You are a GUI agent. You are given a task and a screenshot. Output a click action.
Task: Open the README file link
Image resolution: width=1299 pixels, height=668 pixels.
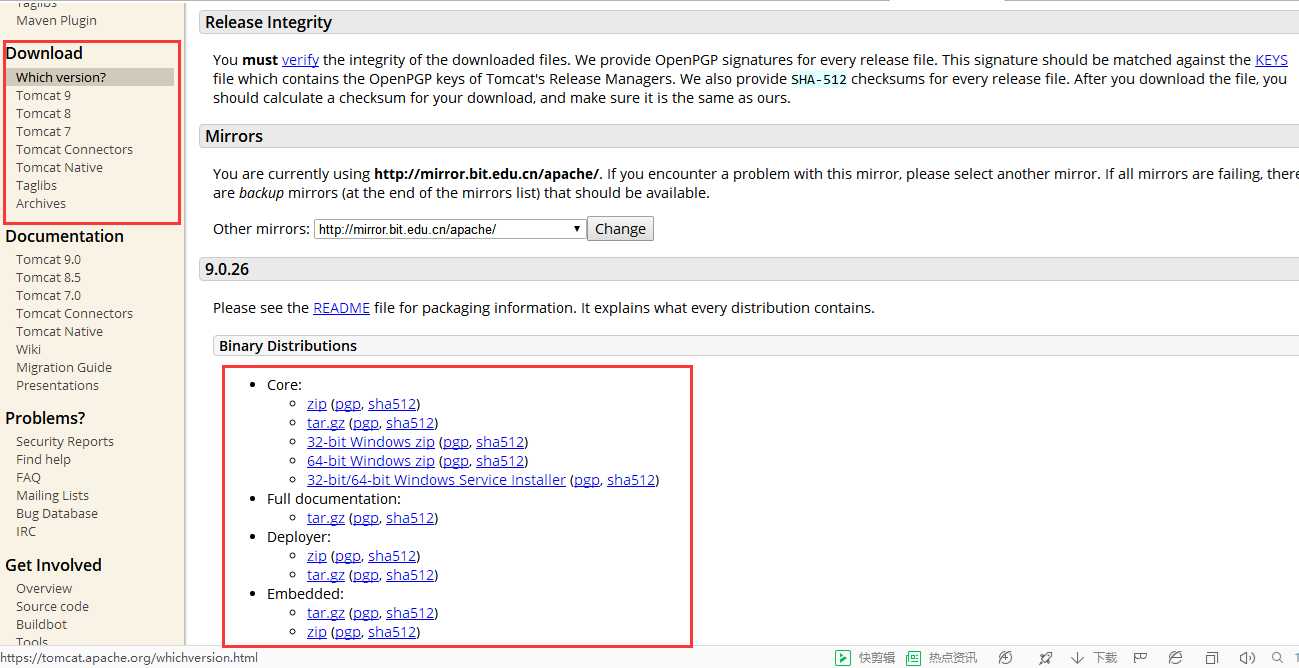pyautogui.click(x=341, y=308)
